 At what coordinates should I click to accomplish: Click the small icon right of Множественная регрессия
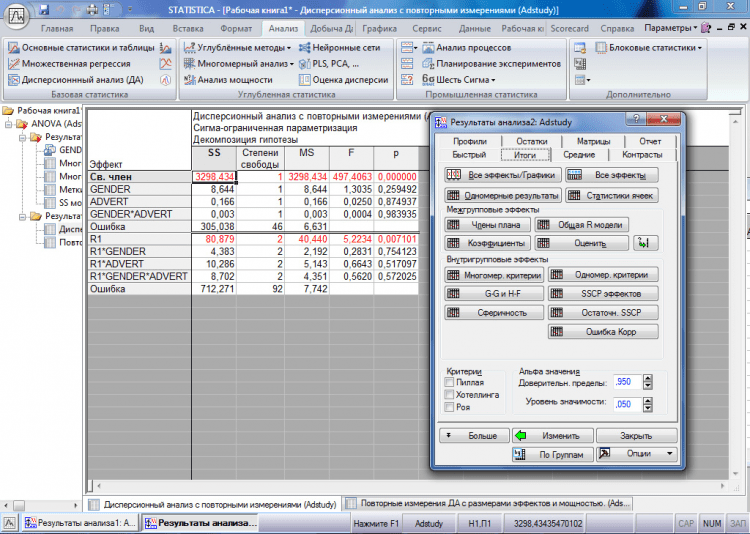[165, 64]
